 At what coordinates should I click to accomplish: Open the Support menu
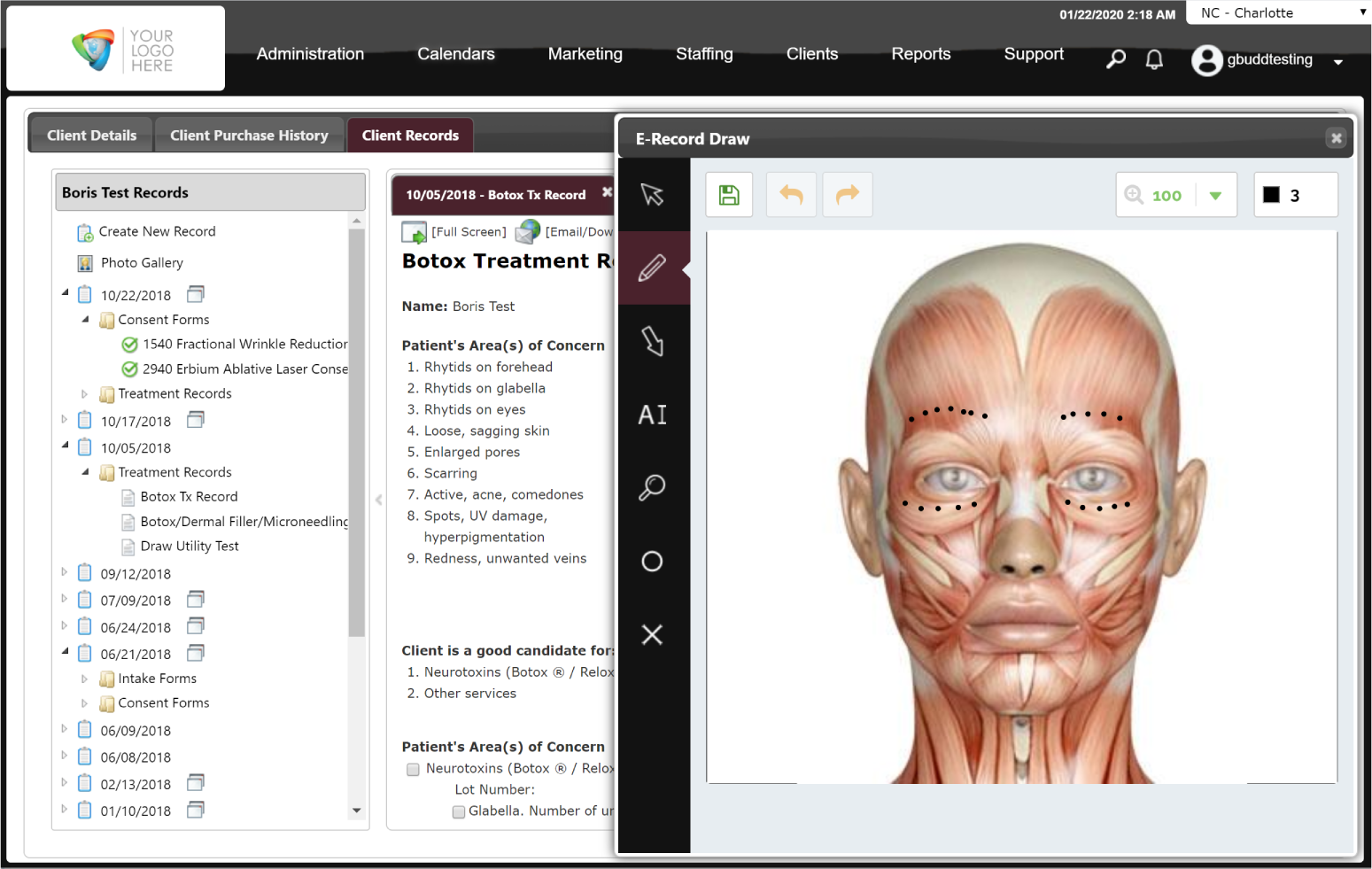1034,54
